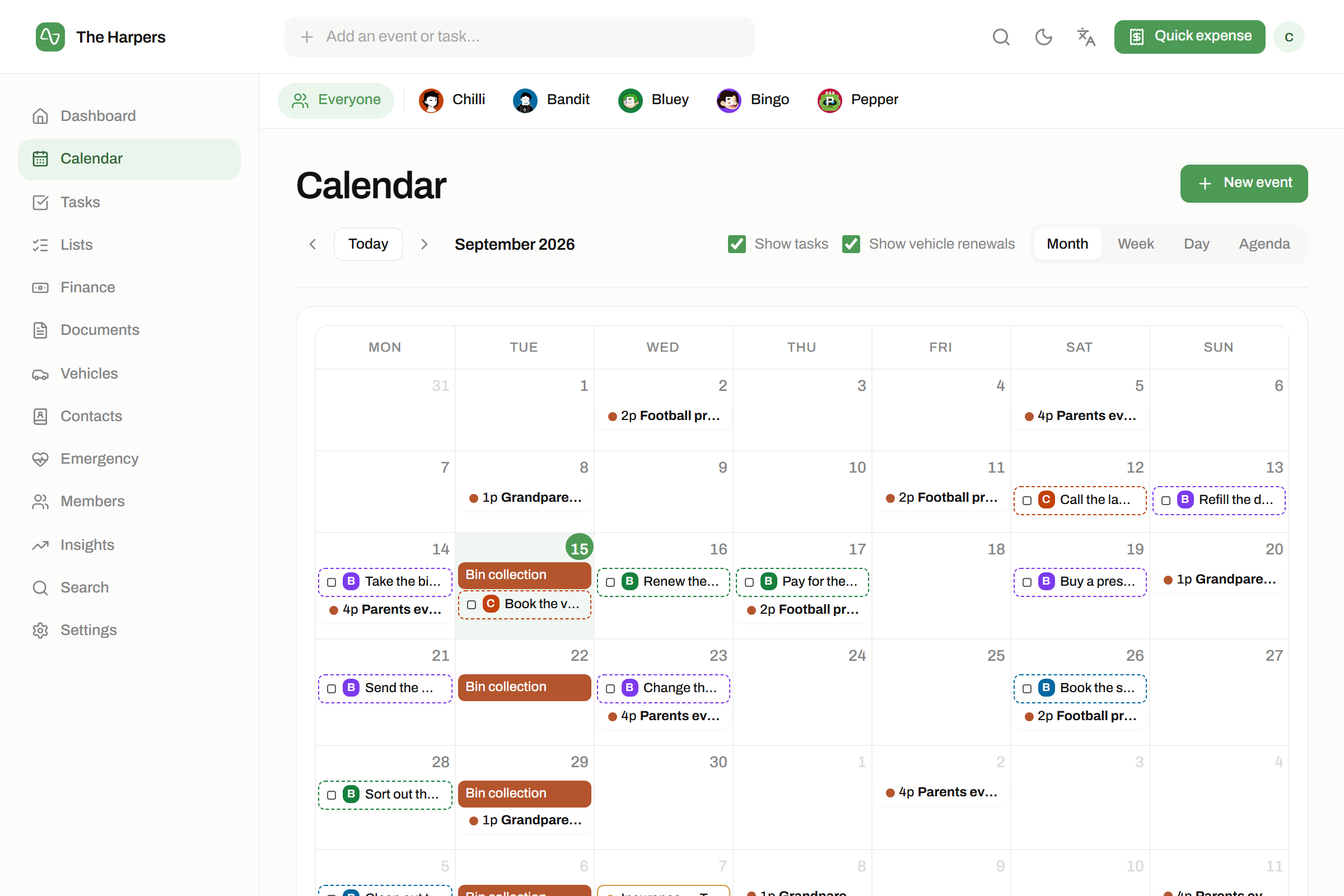This screenshot has width=1344, height=896.
Task: Click the Today button
Action: 368,244
